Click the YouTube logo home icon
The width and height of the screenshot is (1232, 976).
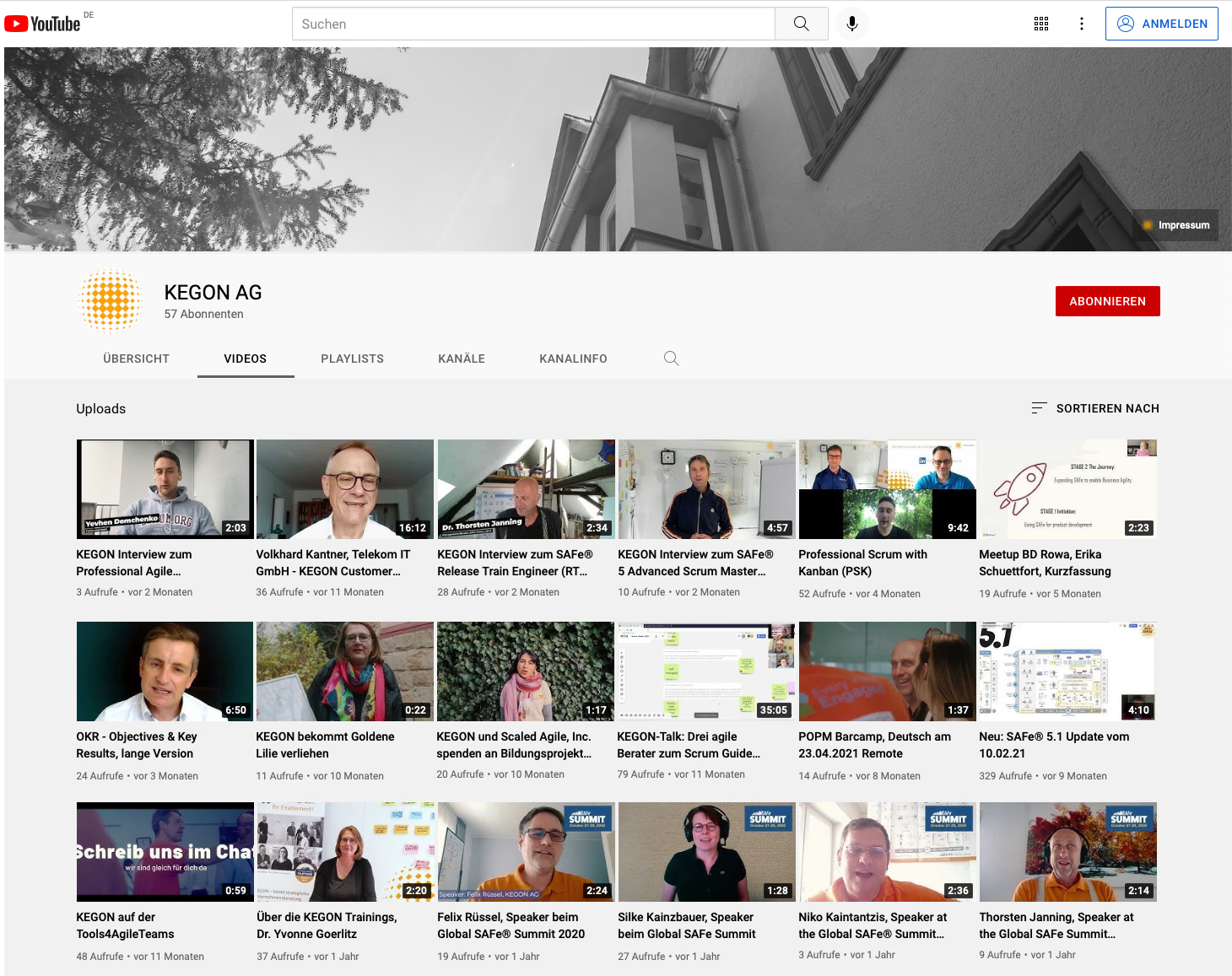coord(42,24)
